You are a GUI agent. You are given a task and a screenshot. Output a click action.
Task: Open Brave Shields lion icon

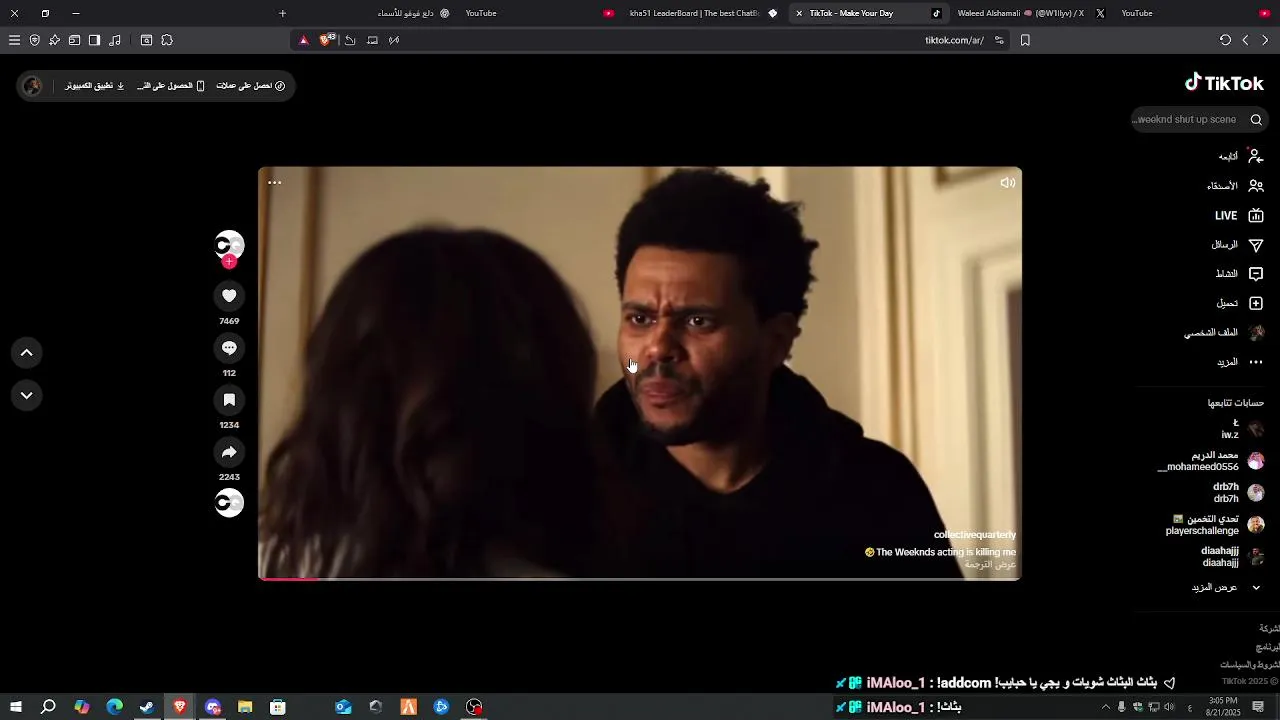point(326,40)
